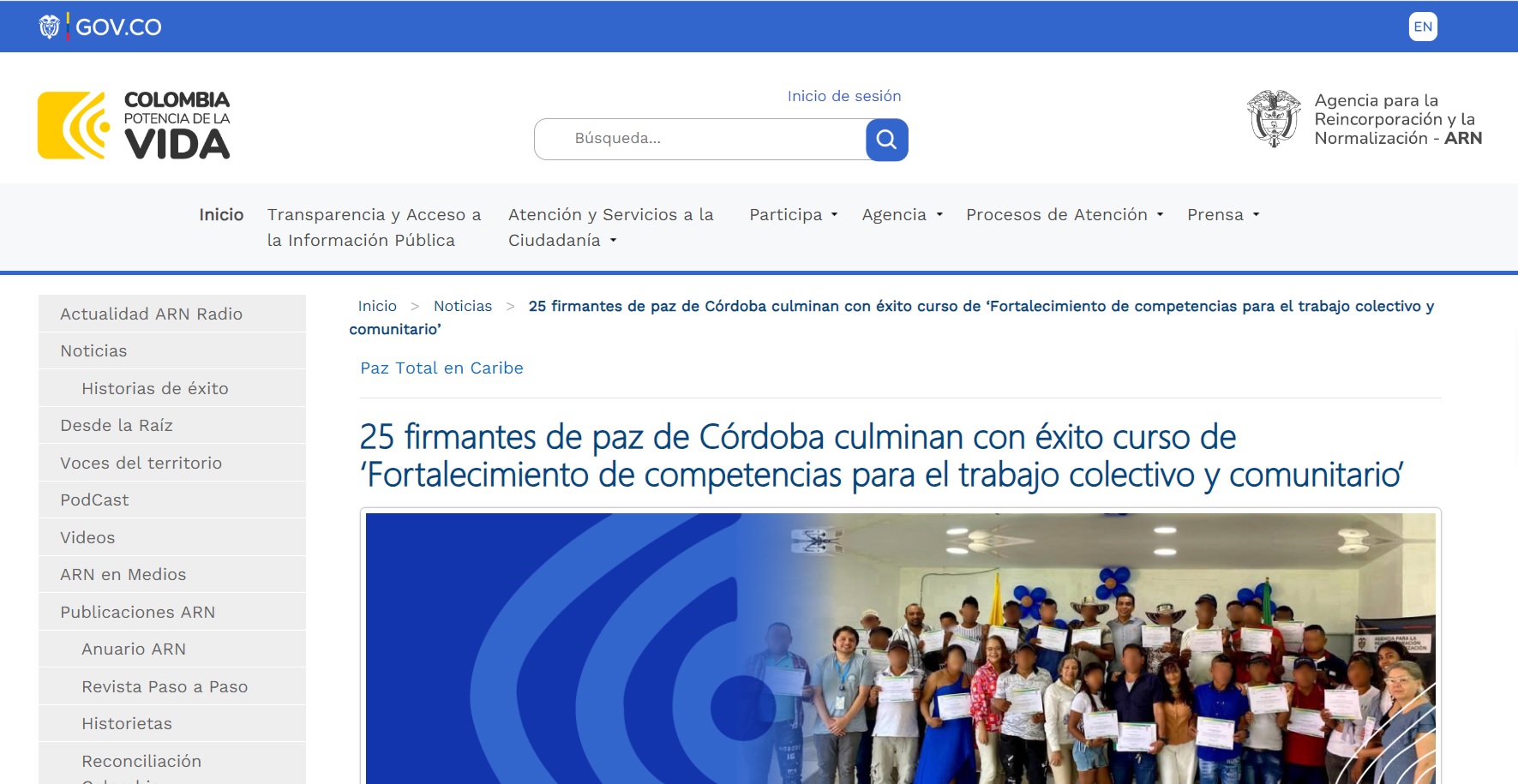Select Voces del territorio in the sidebar

172,463
